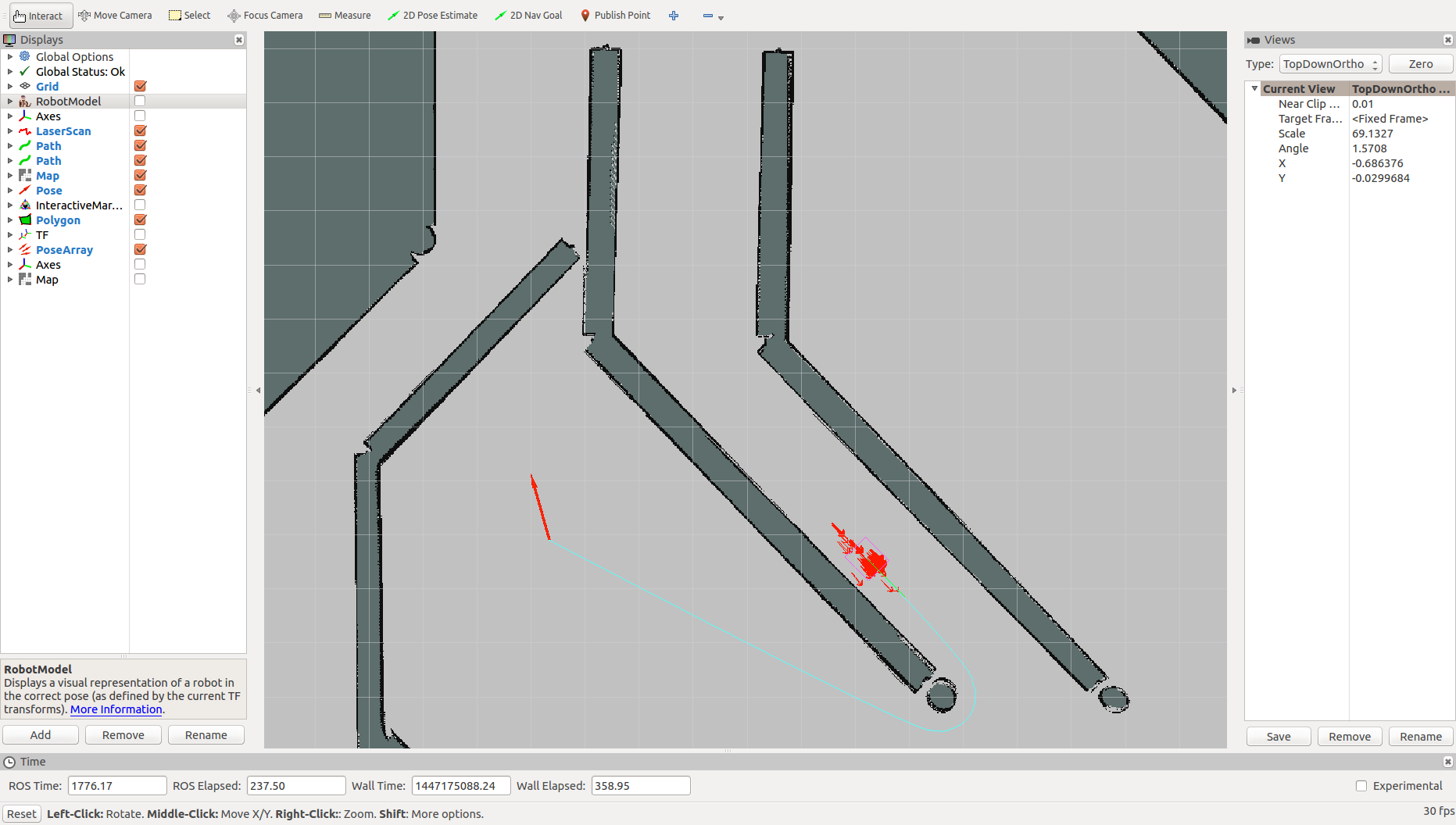Screen dimensions: 1456x825
Task: Activate the Measure tool
Action: tap(345, 15)
